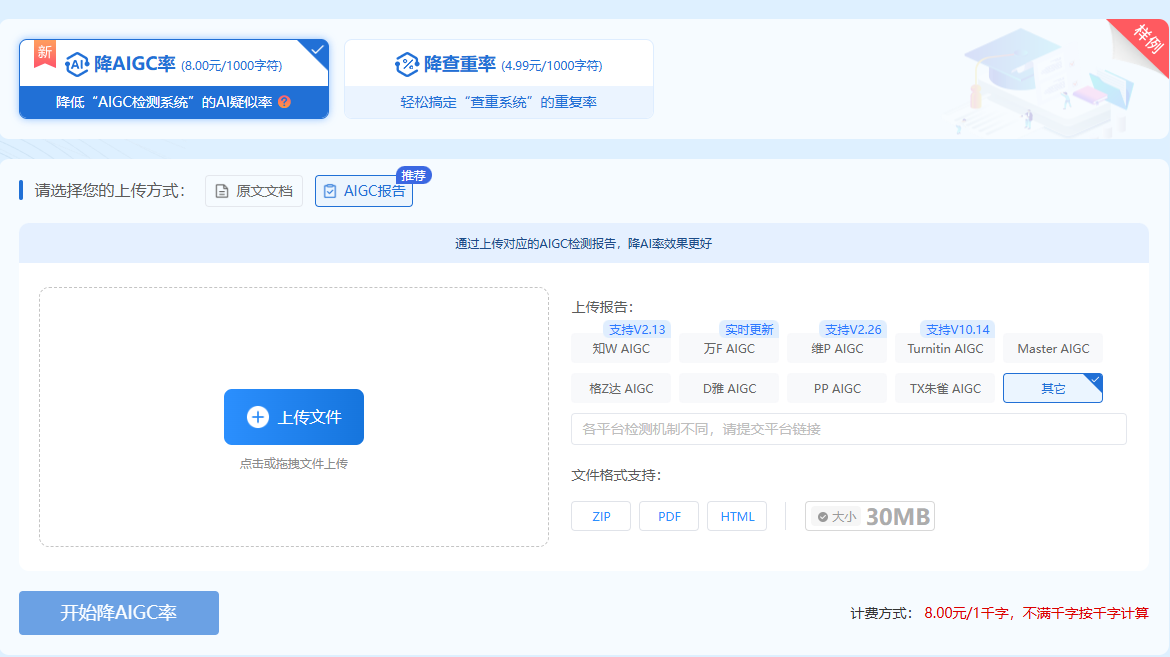
Task: Click the 支持V2.13 version tag
Action: (x=636, y=329)
